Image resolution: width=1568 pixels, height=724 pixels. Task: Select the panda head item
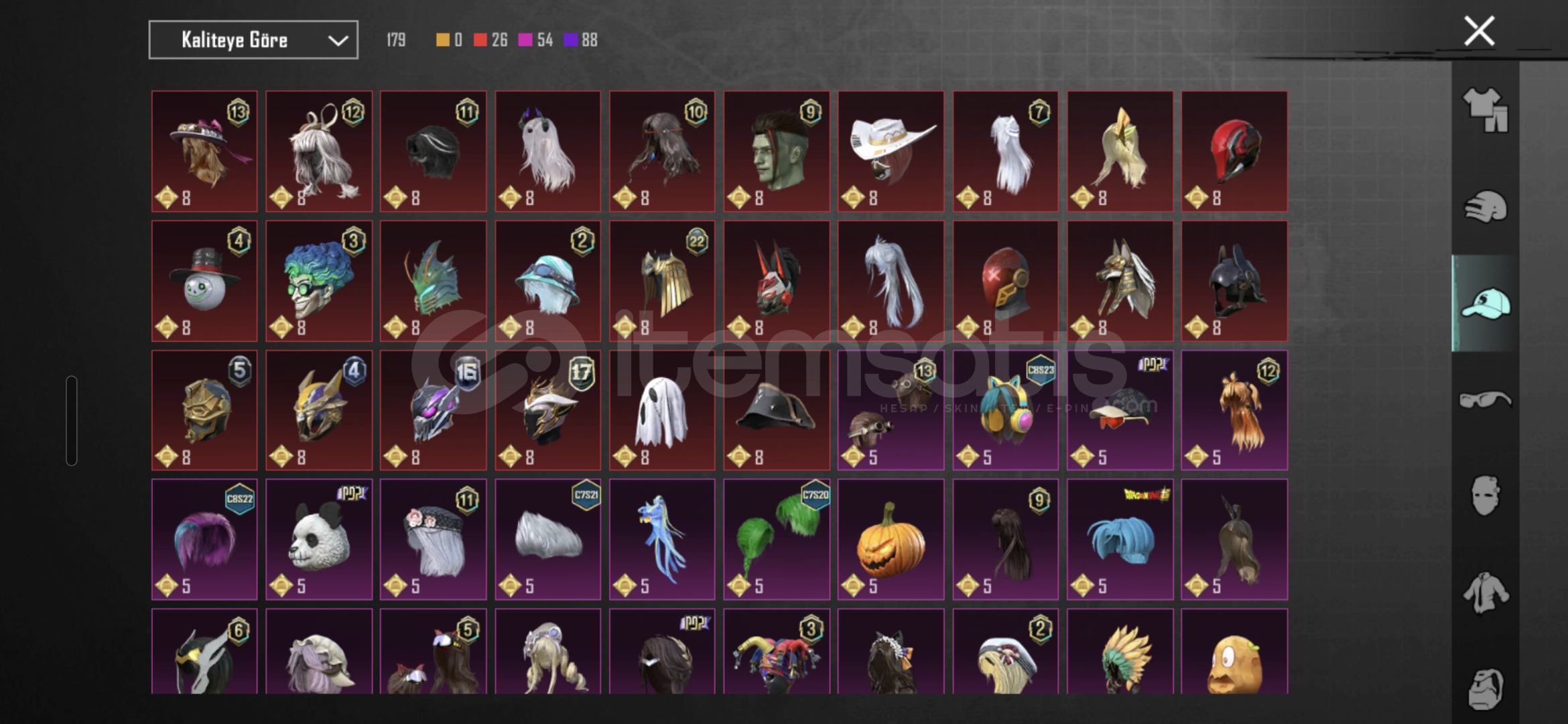point(319,539)
